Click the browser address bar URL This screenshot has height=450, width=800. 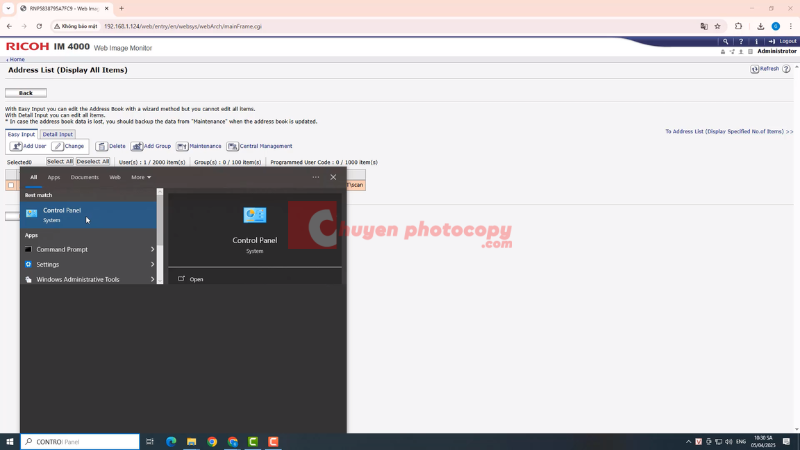click(x=183, y=27)
